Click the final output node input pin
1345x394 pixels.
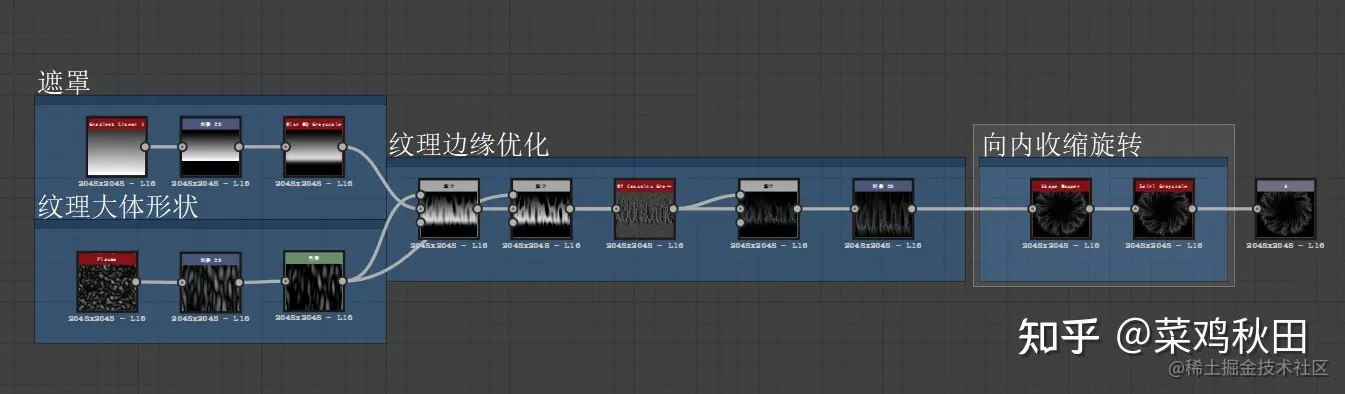coord(1258,209)
